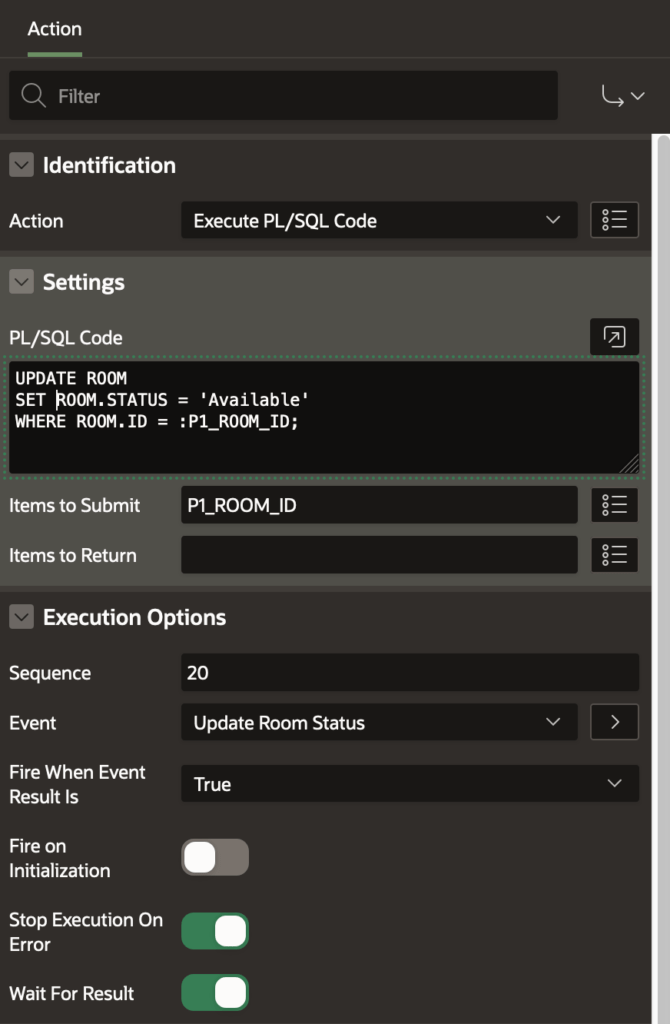This screenshot has width=670, height=1024.
Task: Open Fire When Event Result Is dropdown
Action: point(410,784)
